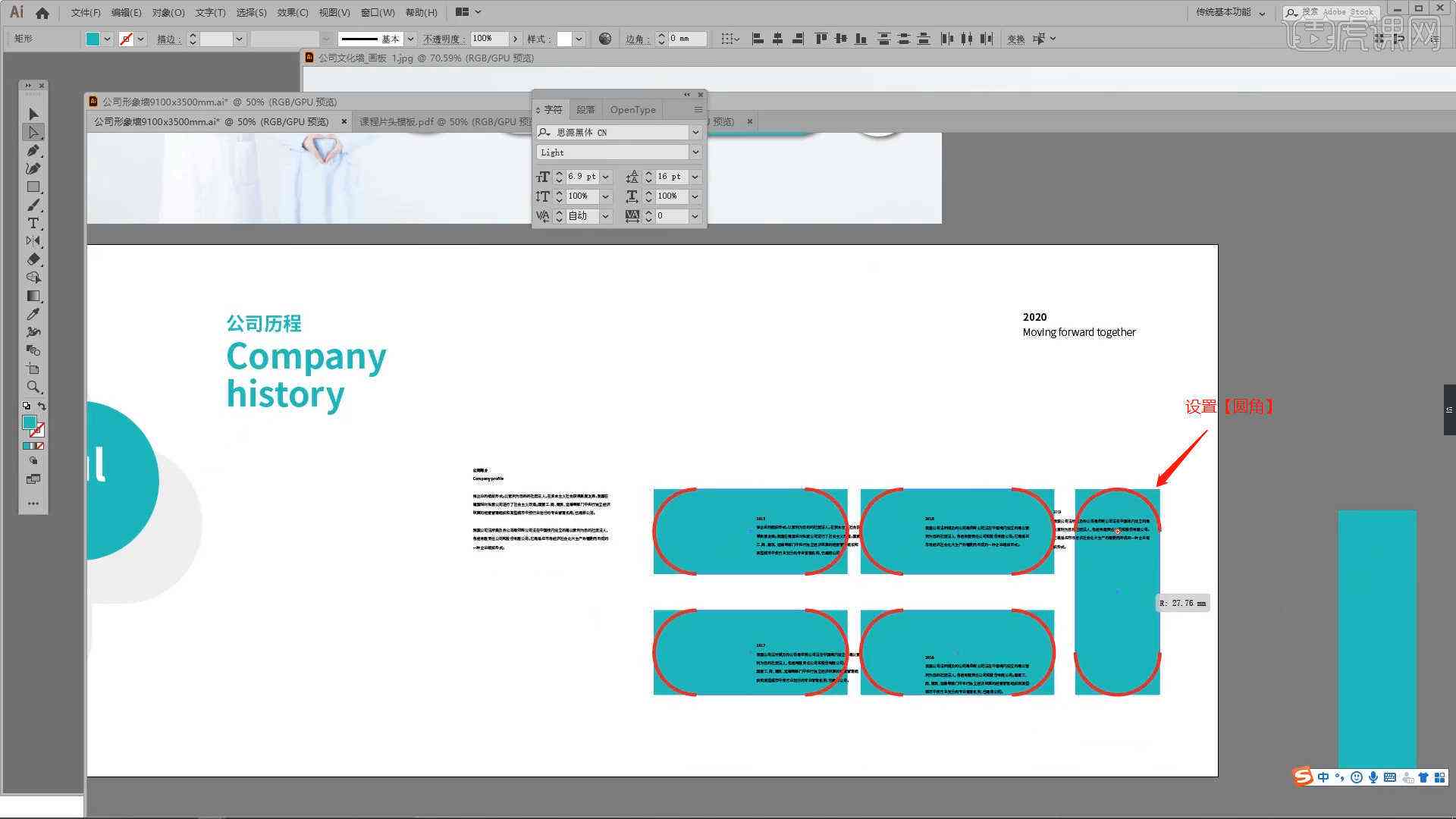Screen dimensions: 1456x819
Task: Expand the font size 6.9pt dropdown
Action: (x=605, y=177)
